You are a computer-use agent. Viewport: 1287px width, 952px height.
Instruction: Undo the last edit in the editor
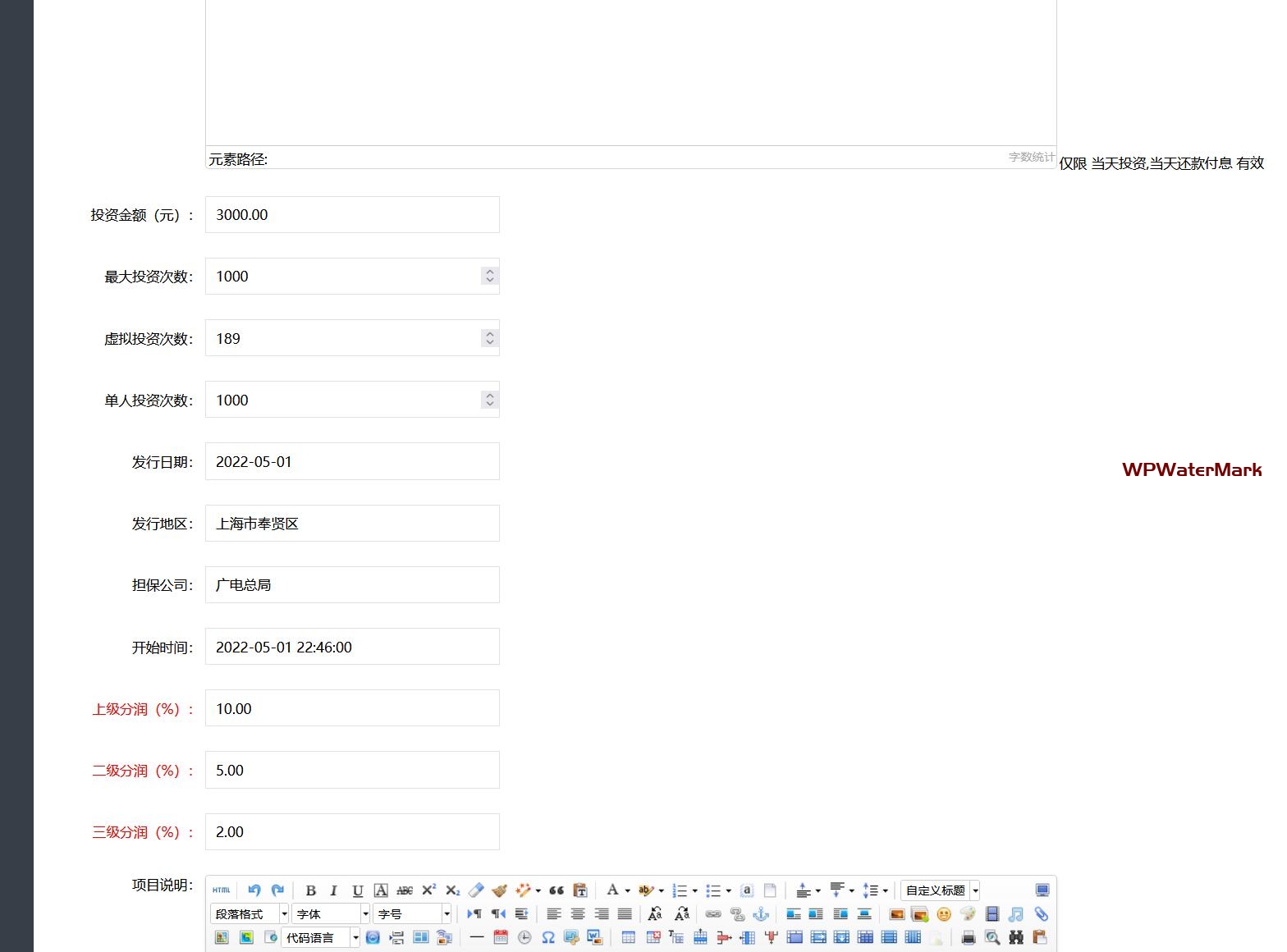pos(254,890)
